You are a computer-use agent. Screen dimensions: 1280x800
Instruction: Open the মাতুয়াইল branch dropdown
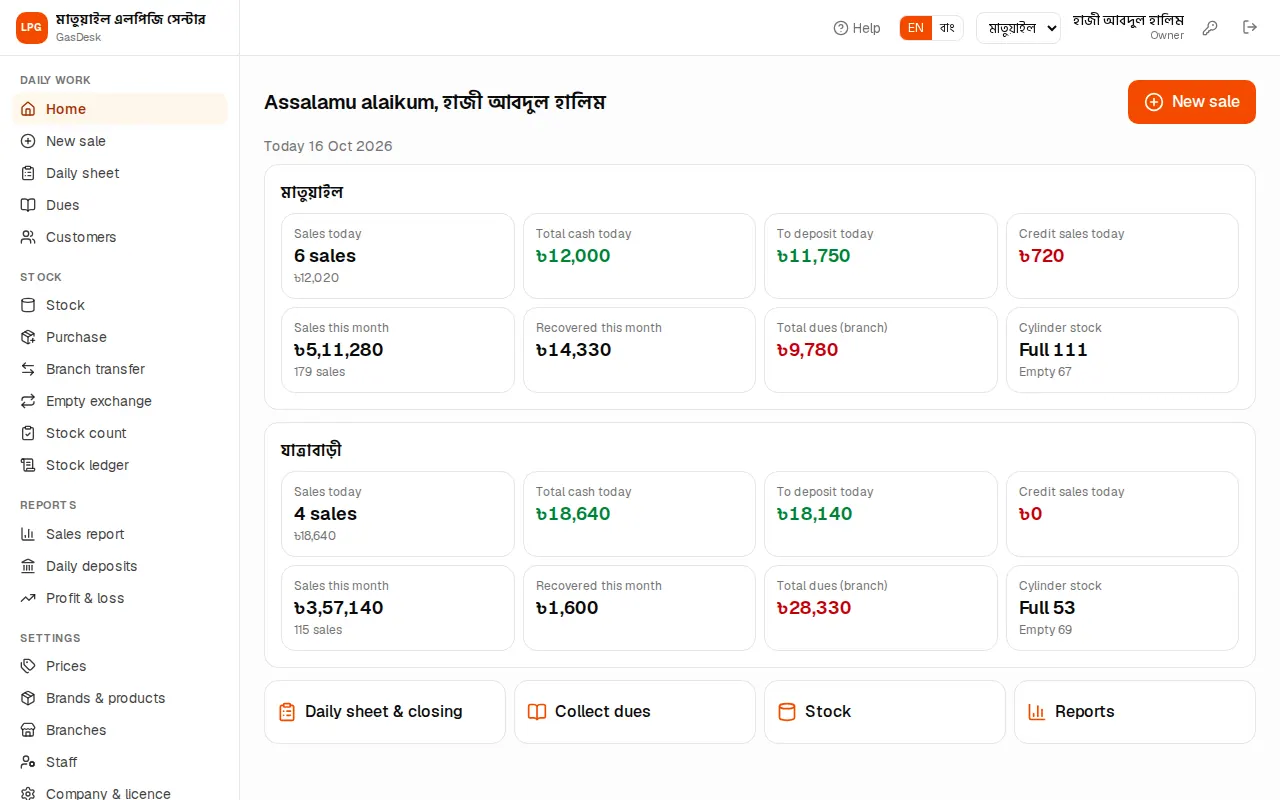coord(1018,28)
